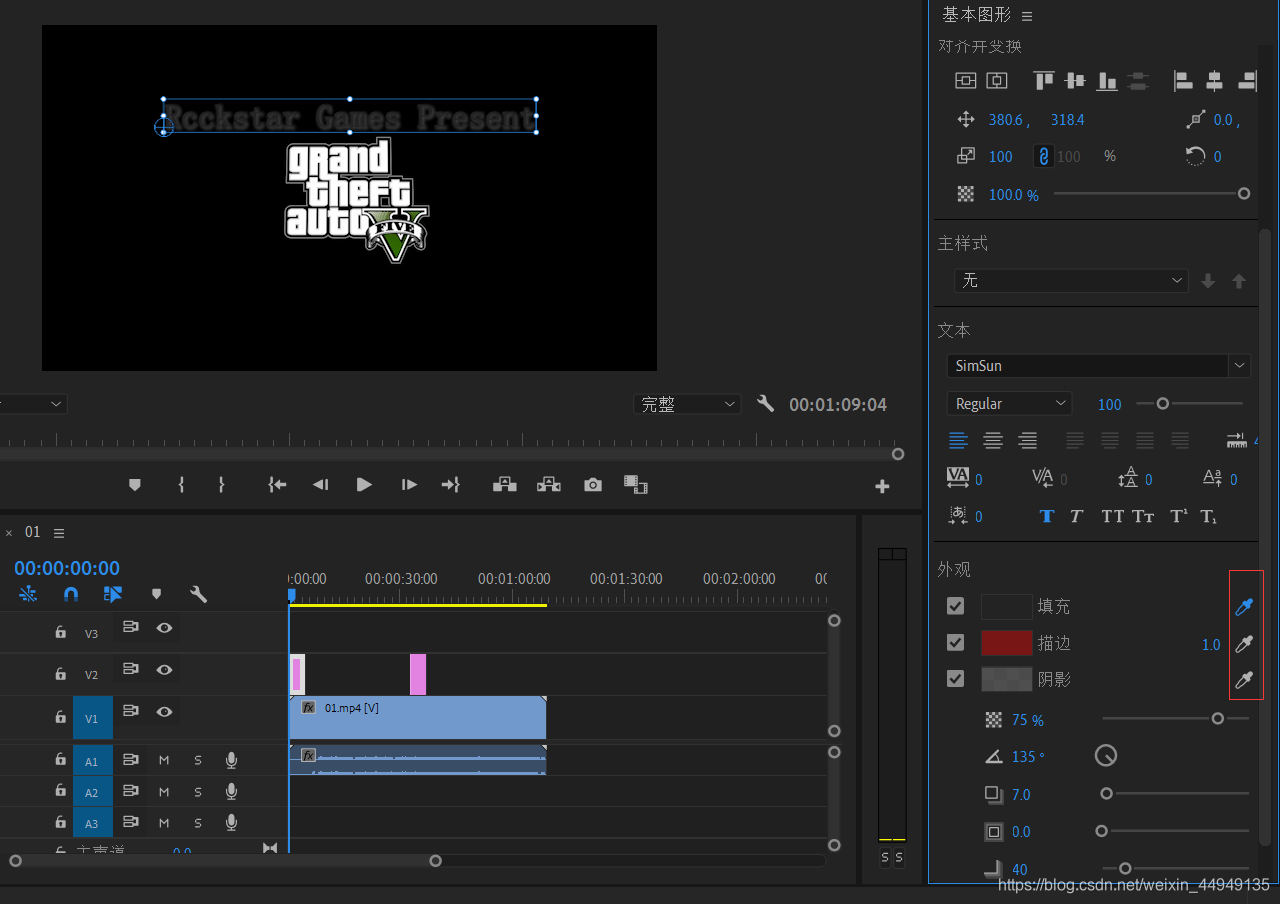Image resolution: width=1280 pixels, height=904 pixels.
Task: Hide track V2 with eye icon
Action: tap(164, 669)
